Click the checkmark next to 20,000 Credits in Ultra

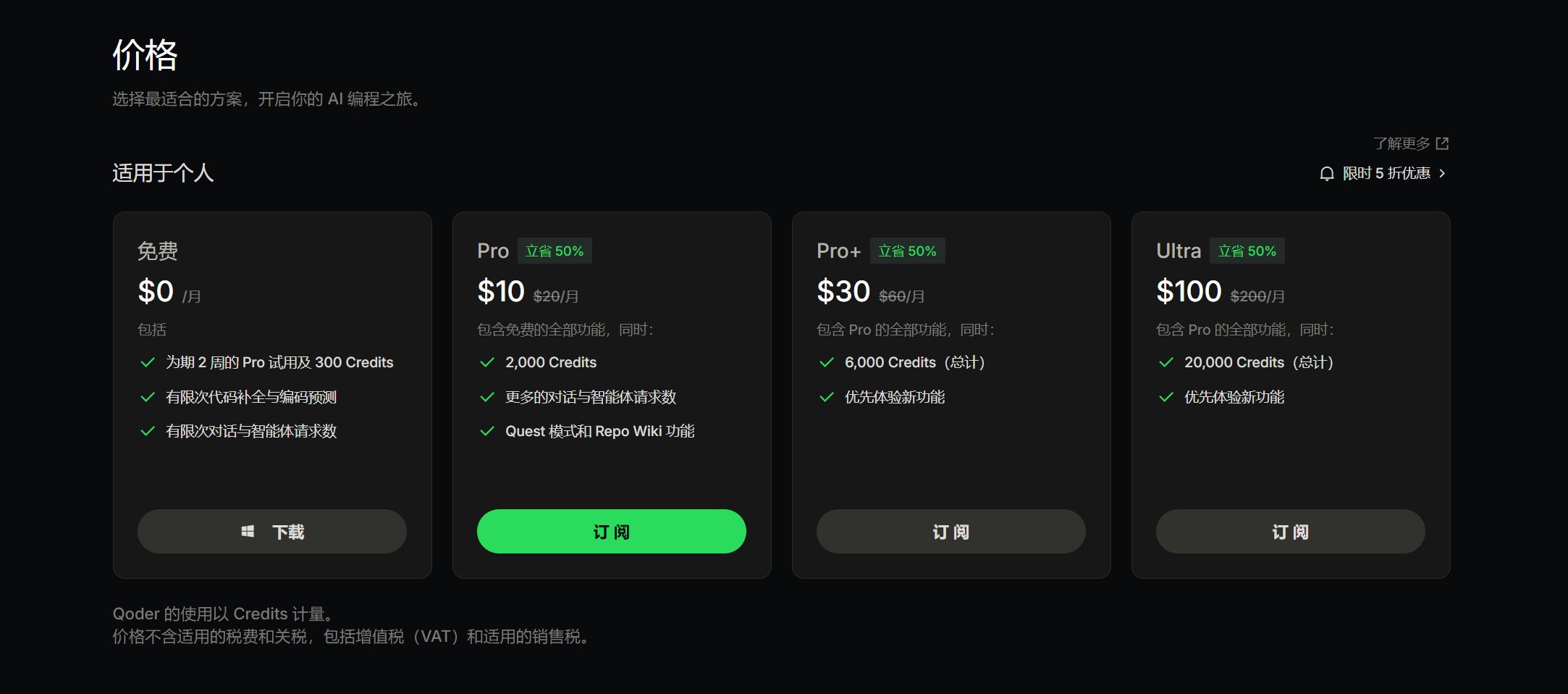click(x=1166, y=362)
